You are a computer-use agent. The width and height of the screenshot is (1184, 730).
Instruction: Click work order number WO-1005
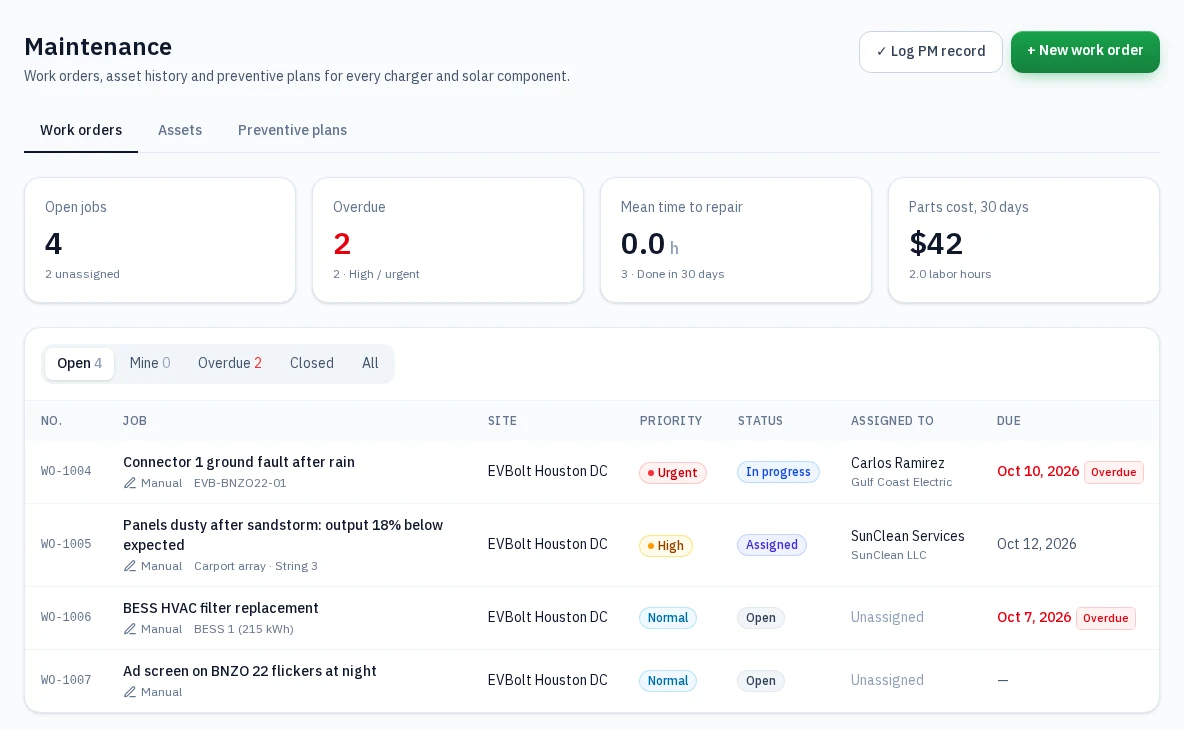66,544
